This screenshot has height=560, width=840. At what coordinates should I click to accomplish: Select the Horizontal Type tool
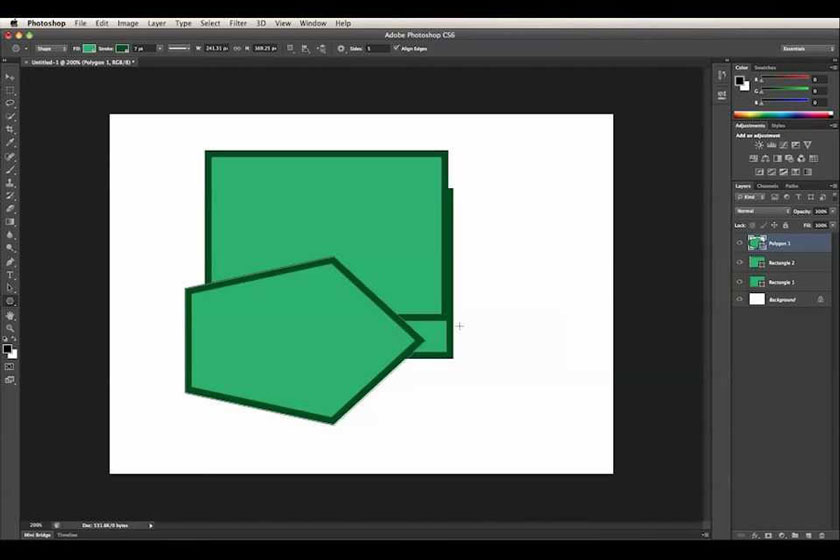pyautogui.click(x=10, y=275)
